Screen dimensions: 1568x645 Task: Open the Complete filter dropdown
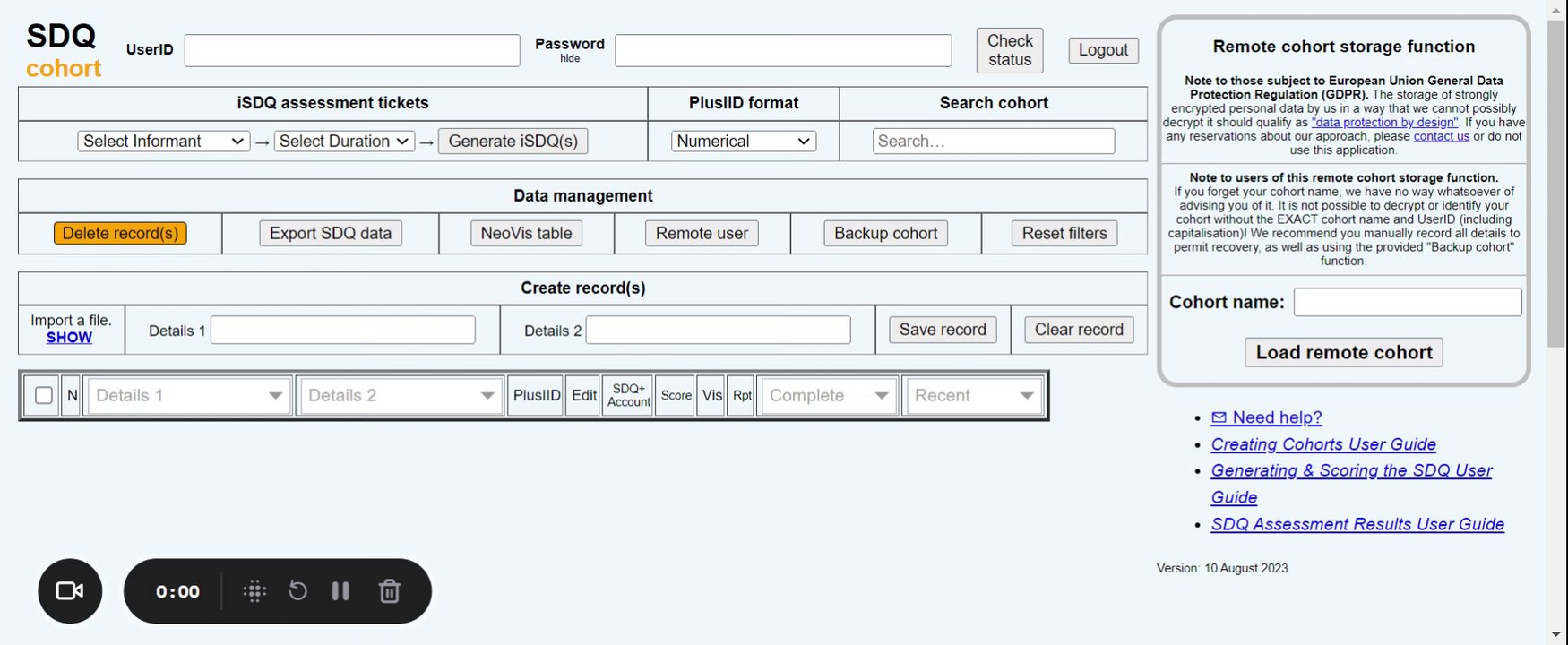(x=828, y=395)
